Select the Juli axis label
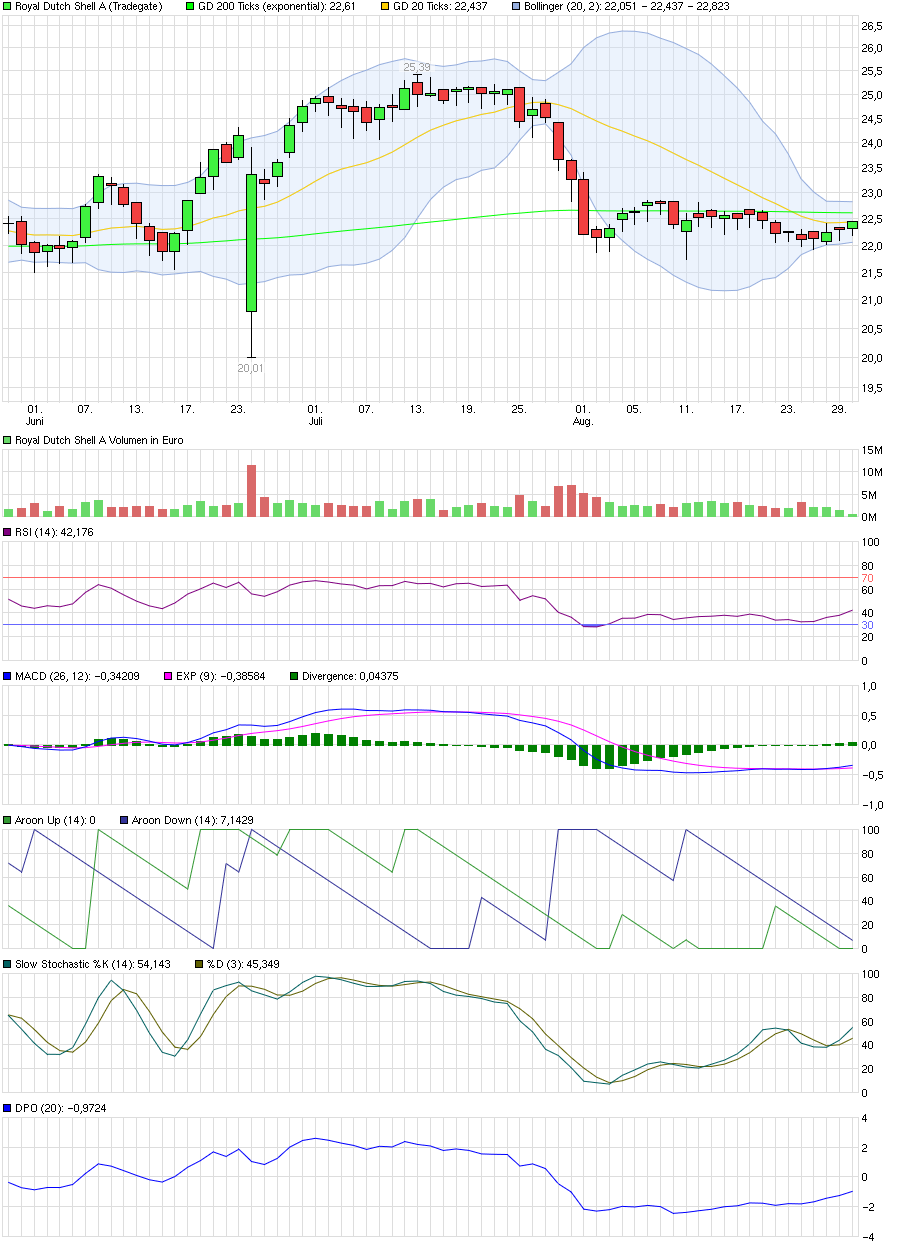 click(316, 421)
